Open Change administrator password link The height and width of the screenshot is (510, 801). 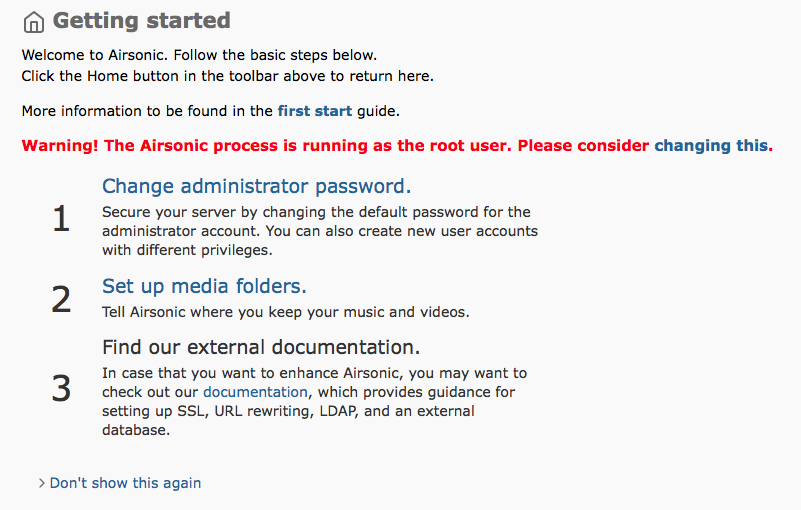click(x=256, y=186)
